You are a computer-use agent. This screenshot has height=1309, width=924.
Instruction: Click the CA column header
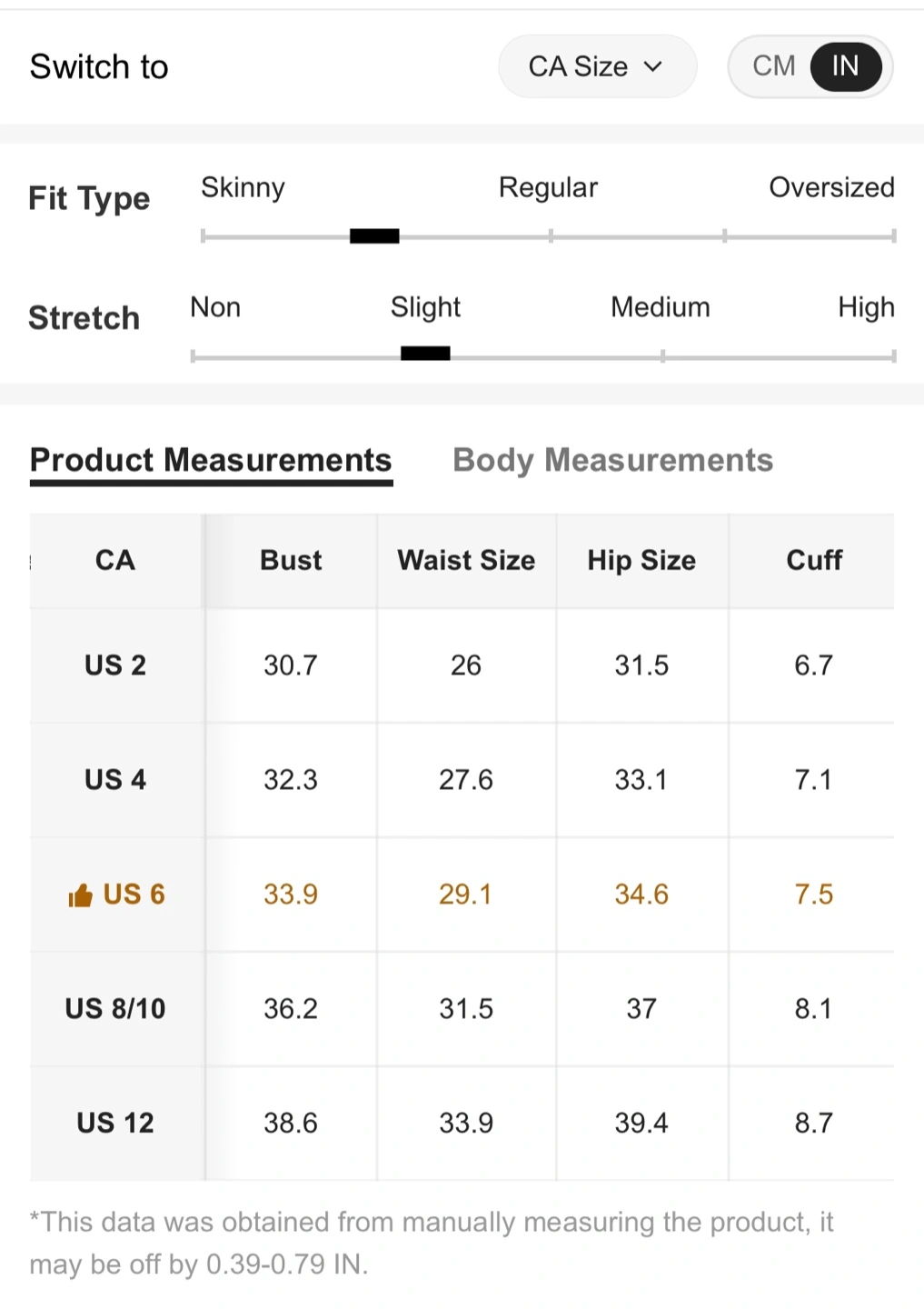click(115, 560)
